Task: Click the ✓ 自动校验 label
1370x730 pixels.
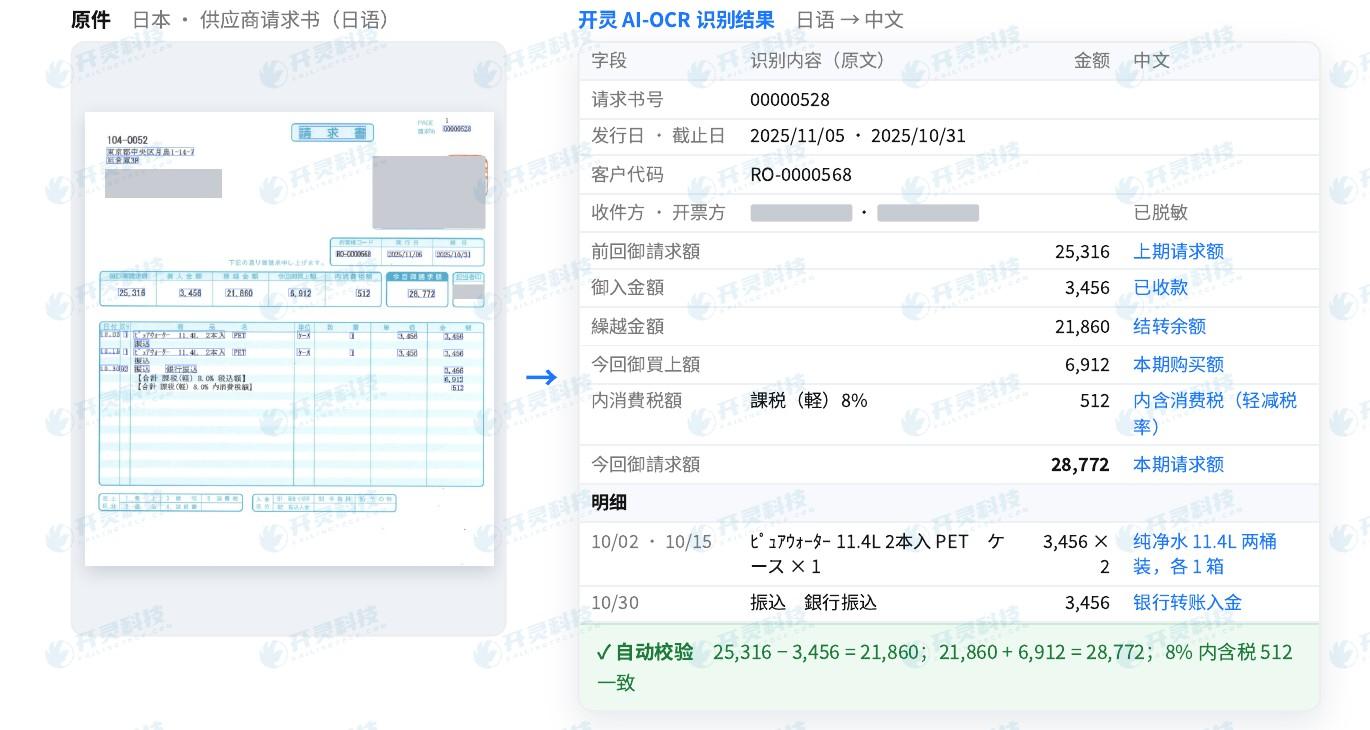Action: (645, 652)
